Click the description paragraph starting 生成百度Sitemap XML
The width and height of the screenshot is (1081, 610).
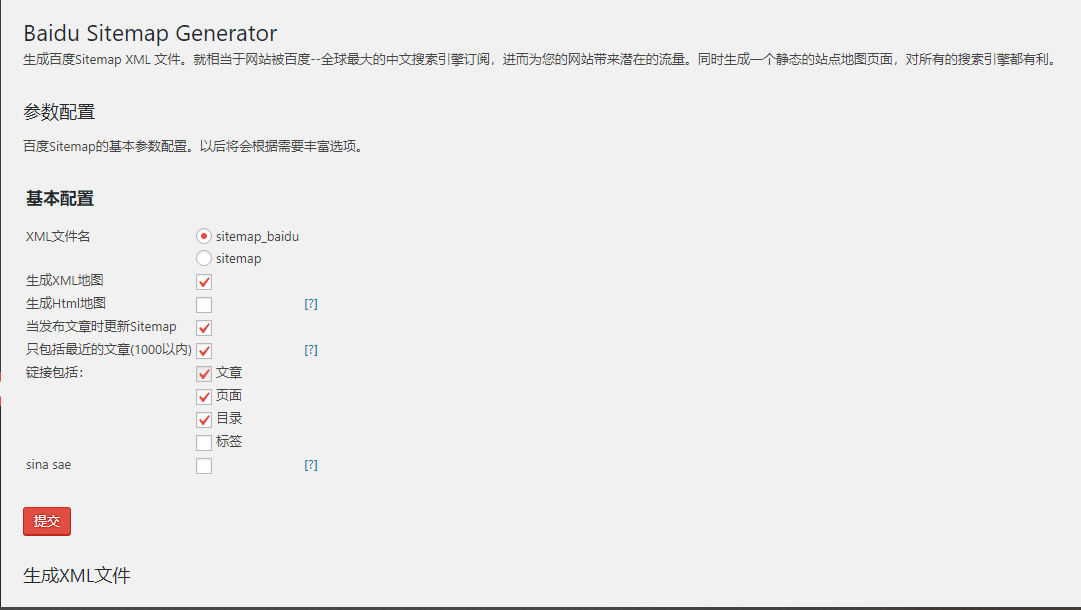(540, 59)
